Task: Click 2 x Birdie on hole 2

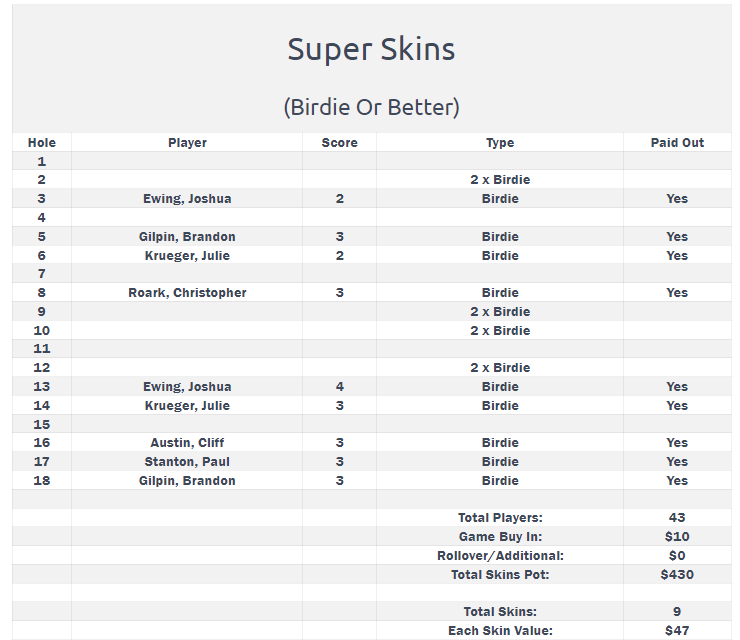Action: [500, 180]
